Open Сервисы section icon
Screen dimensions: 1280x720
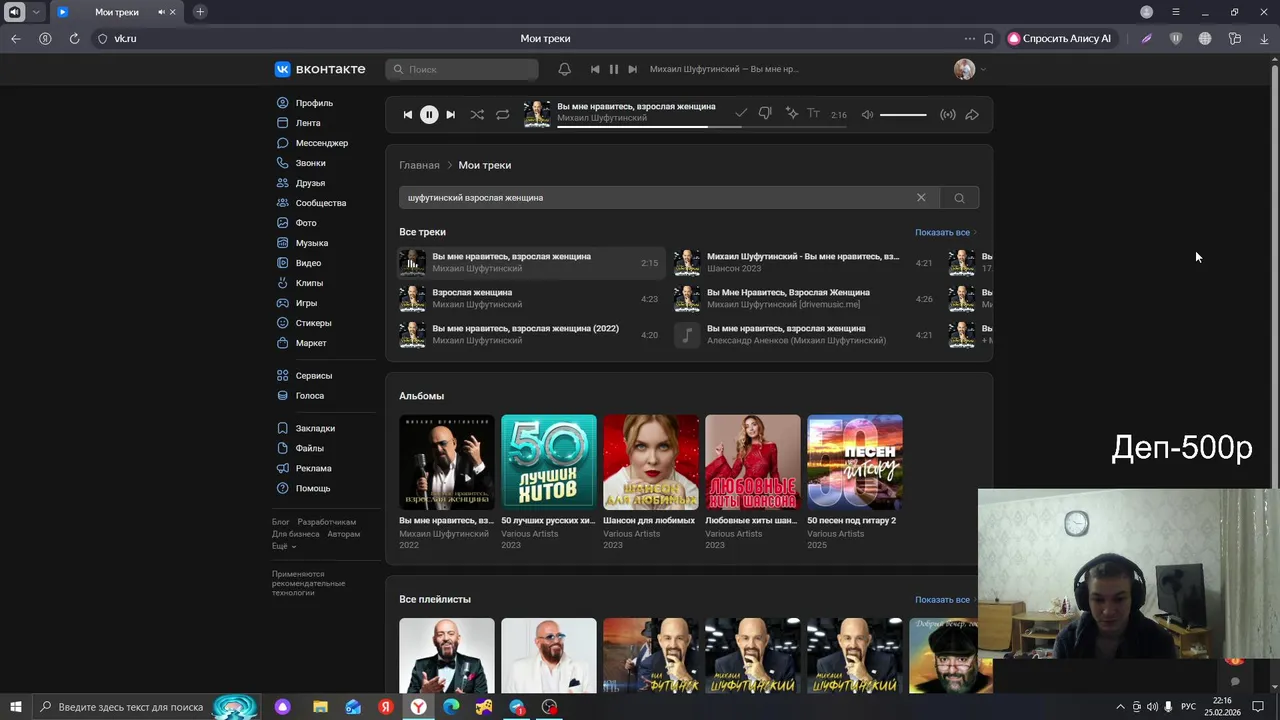pyautogui.click(x=283, y=376)
